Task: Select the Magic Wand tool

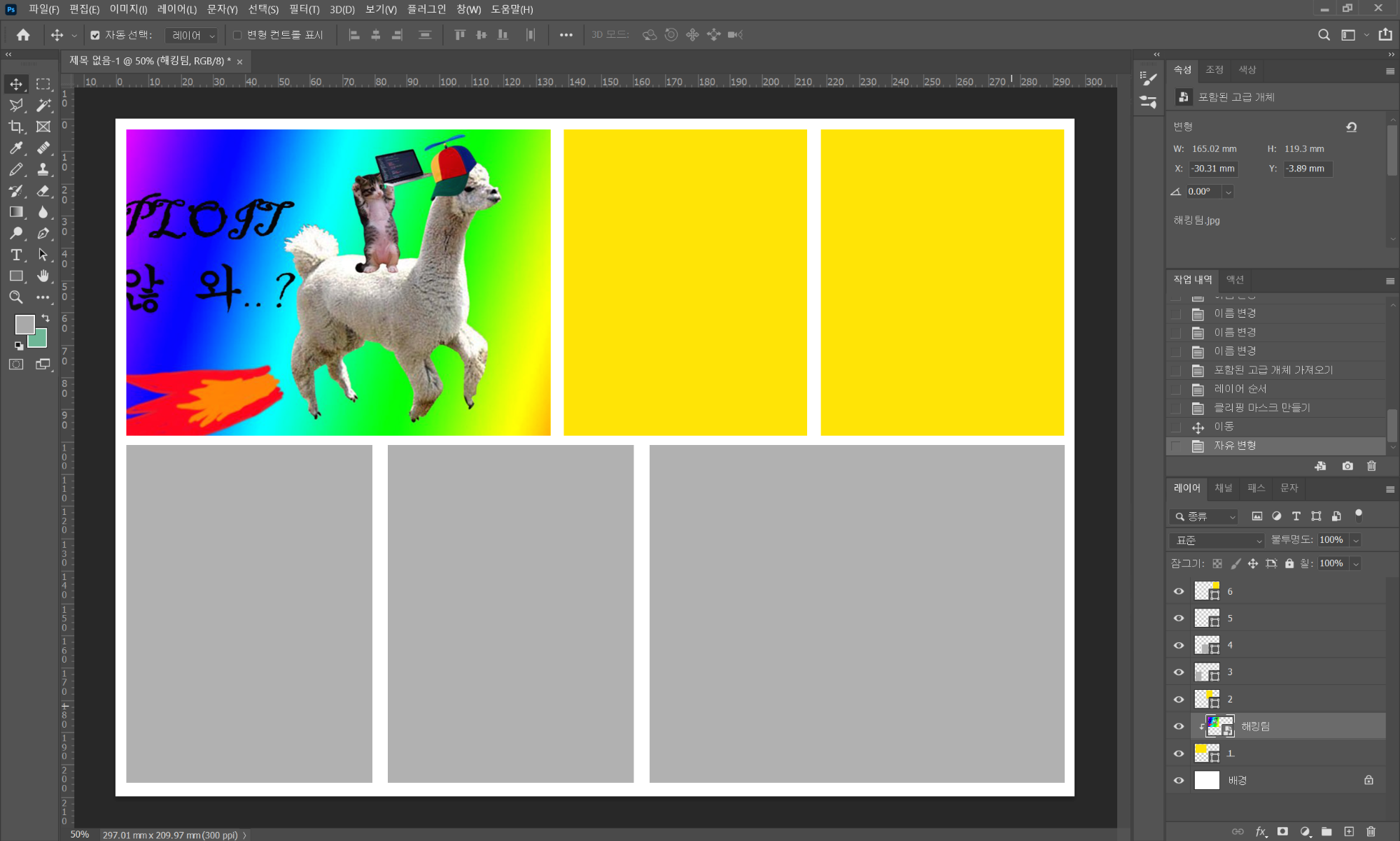Action: tap(43, 105)
